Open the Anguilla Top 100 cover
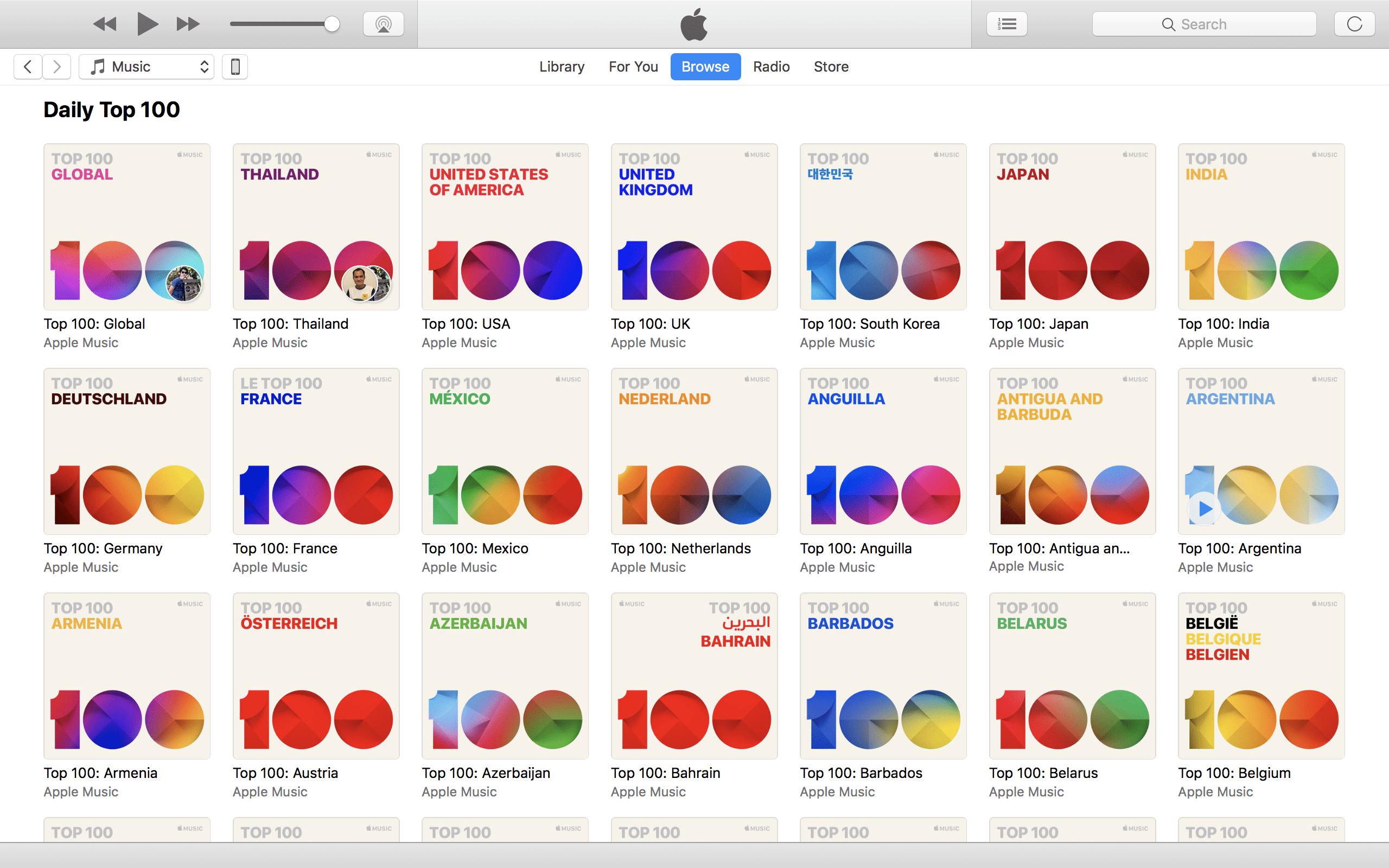The width and height of the screenshot is (1389, 868). [883, 451]
